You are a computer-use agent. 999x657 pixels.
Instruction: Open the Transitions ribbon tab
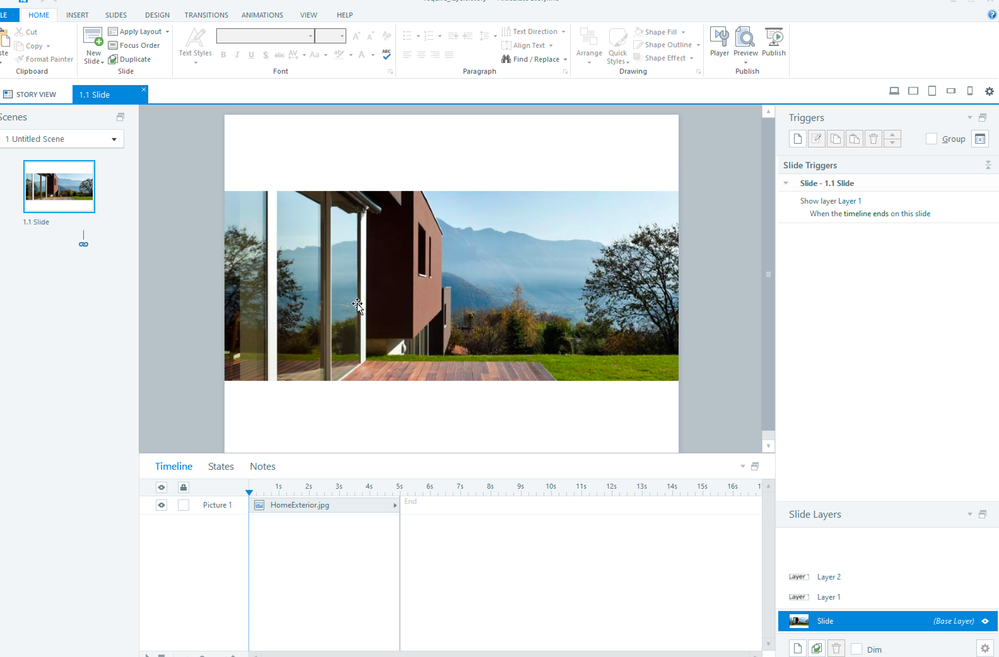206,15
